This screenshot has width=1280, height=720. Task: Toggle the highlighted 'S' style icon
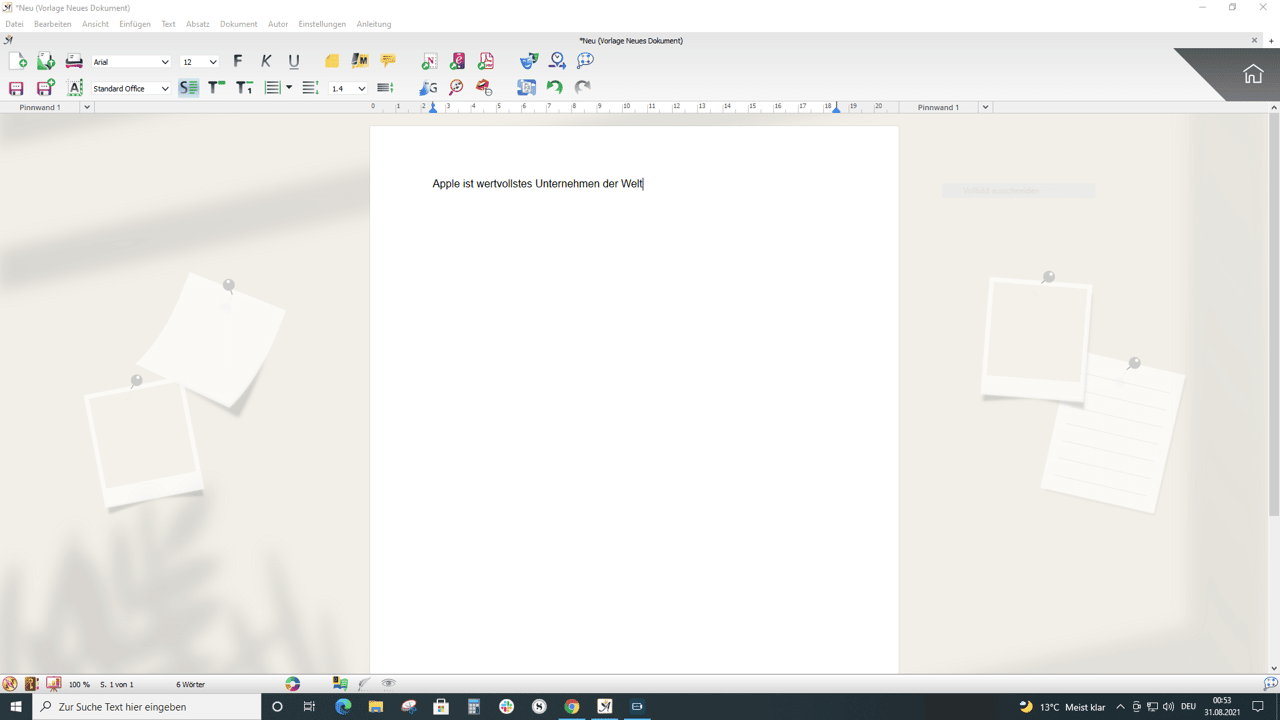(188, 88)
